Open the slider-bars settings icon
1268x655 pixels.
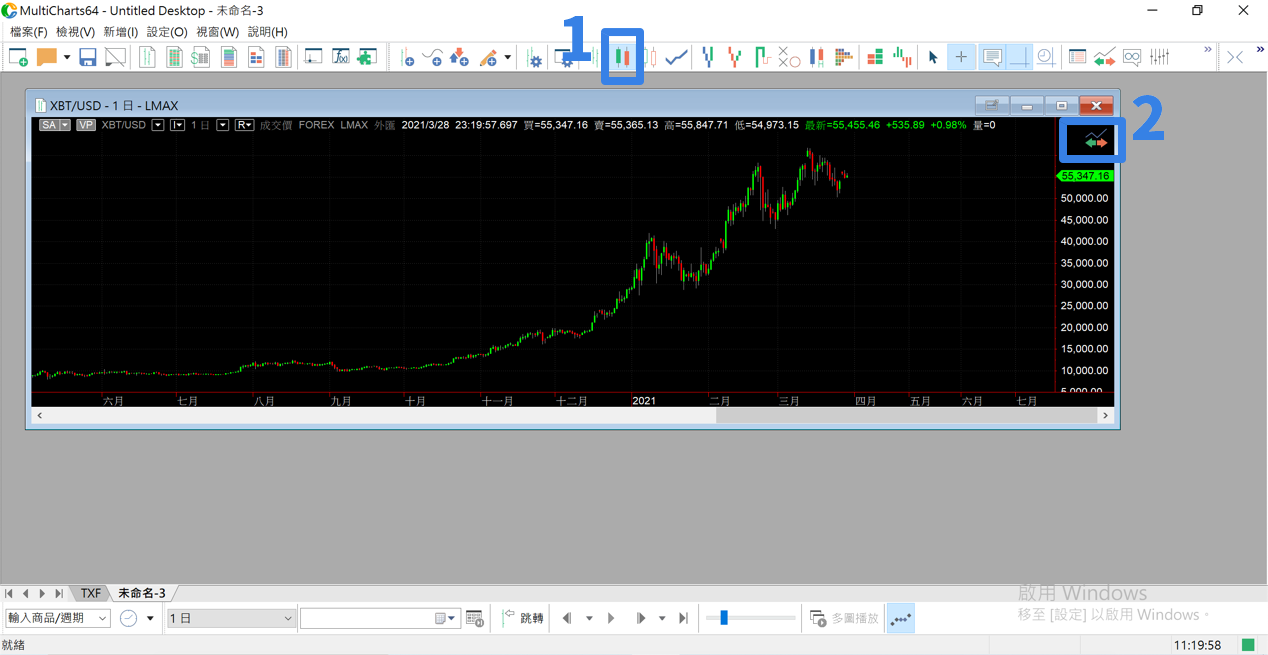tap(1160, 57)
